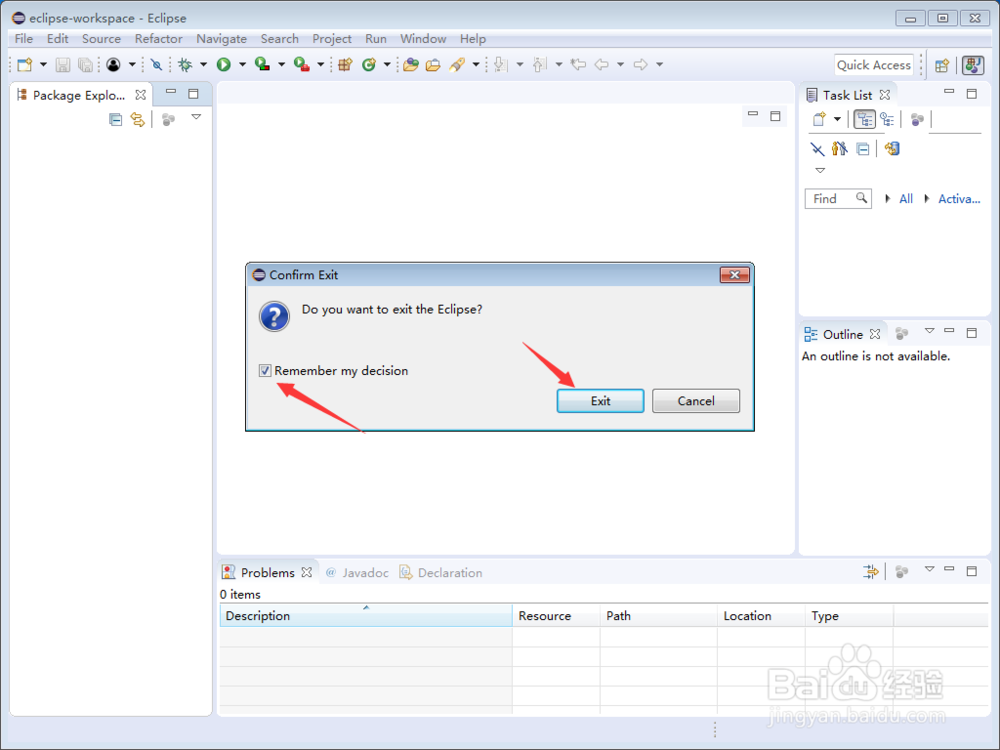Click the Quick Access field
Screen dimensions: 1000x750
point(874,65)
